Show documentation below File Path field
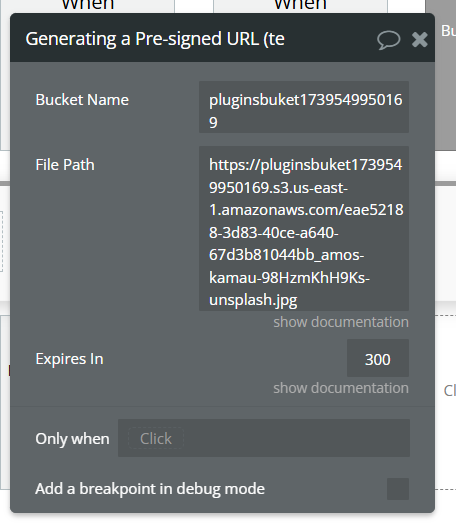This screenshot has width=456, height=526. point(341,322)
